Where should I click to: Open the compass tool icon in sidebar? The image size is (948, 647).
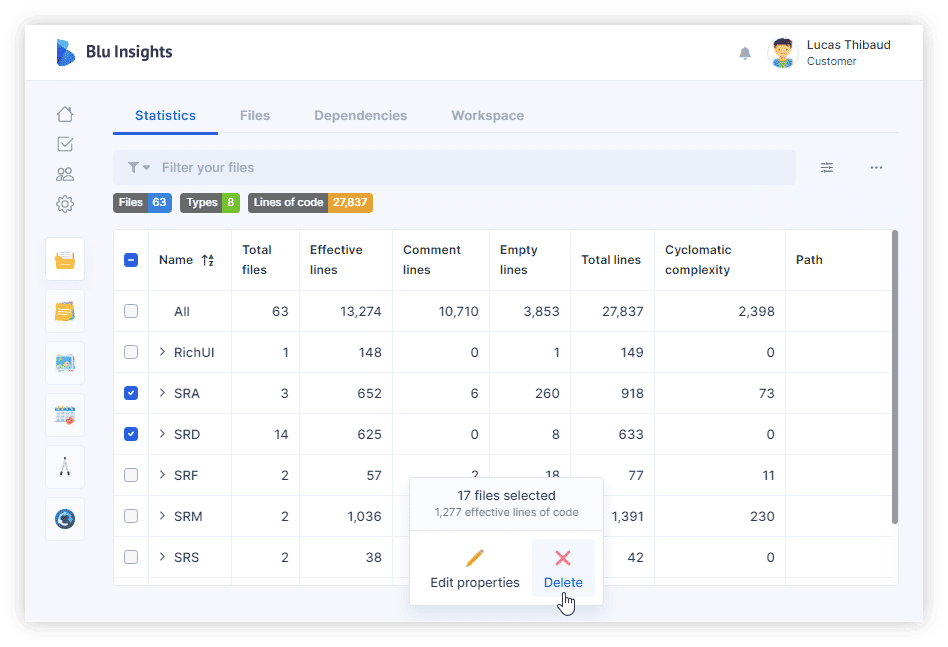click(65, 467)
